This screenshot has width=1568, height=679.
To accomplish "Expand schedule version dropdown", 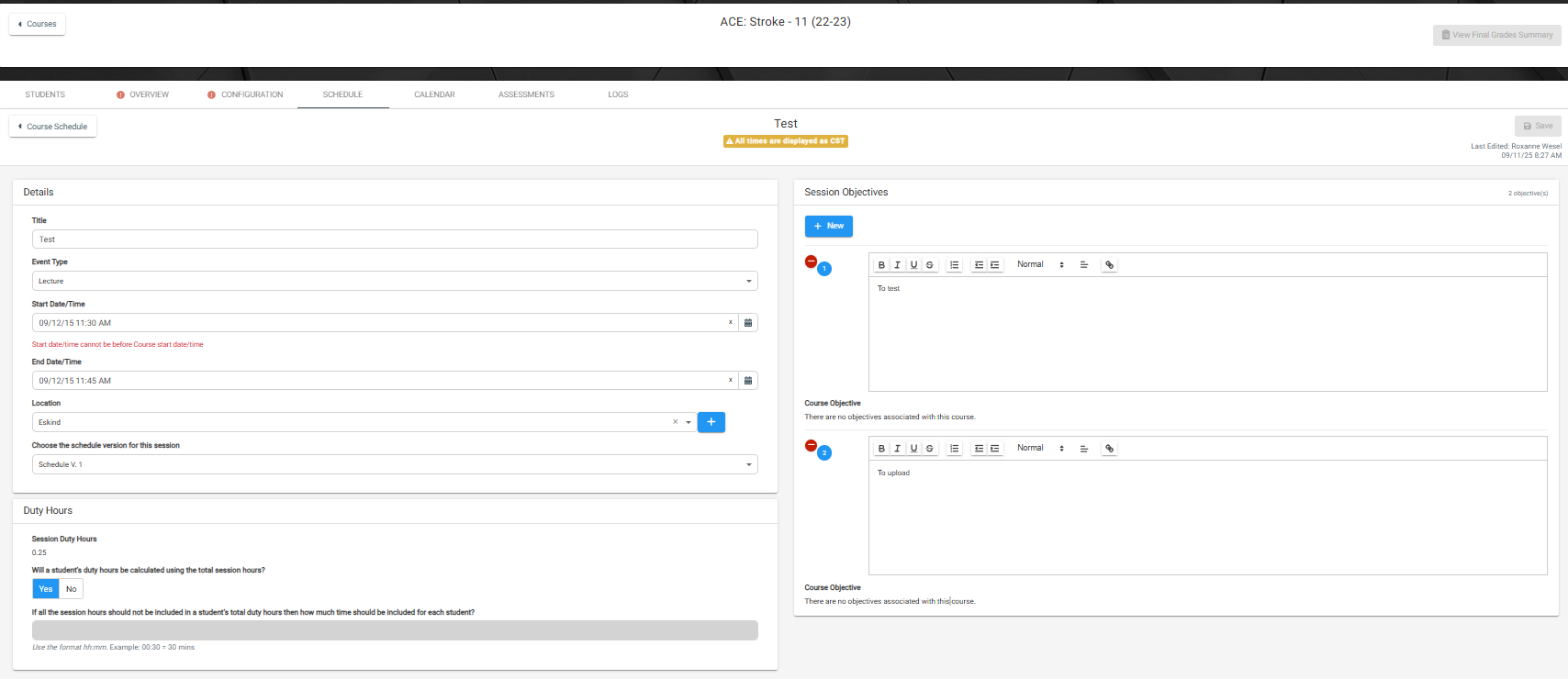I will pos(395,465).
